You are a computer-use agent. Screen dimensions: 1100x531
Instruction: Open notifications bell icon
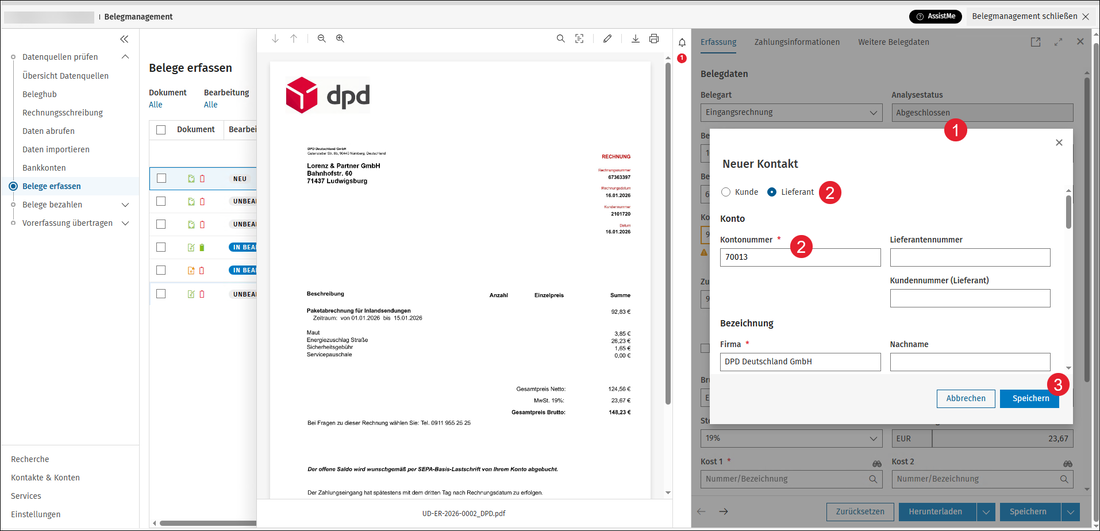[x=682, y=42]
